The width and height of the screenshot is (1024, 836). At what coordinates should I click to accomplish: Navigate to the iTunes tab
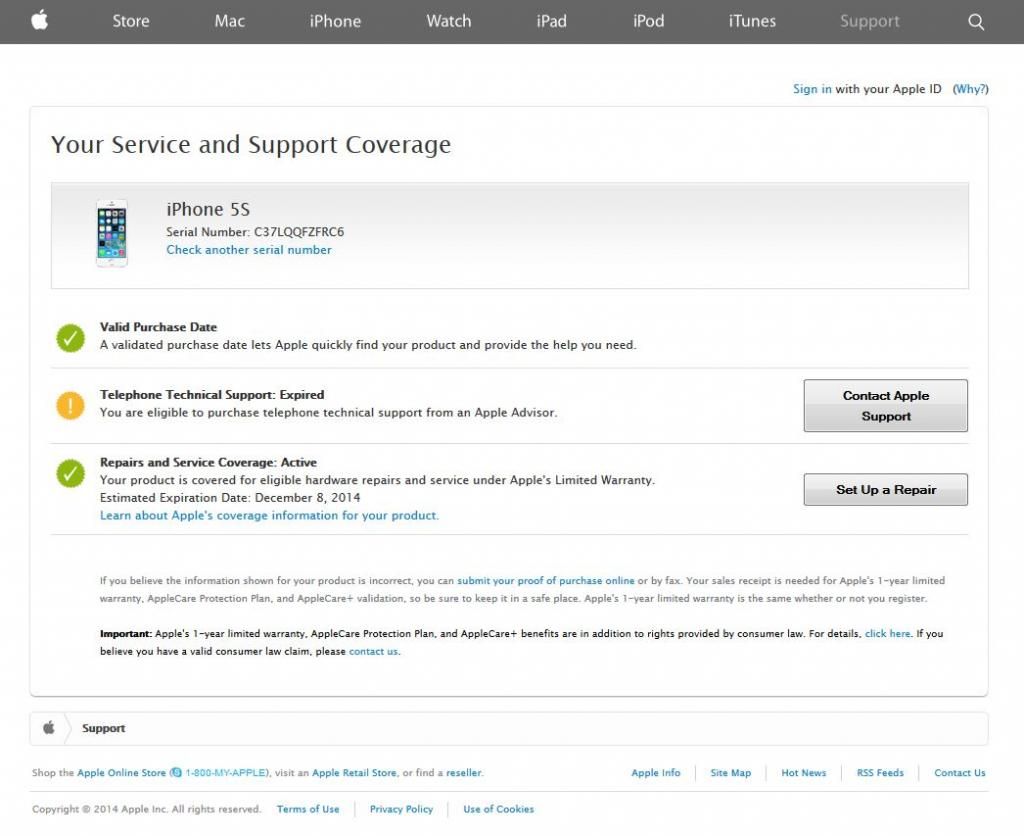pyautogui.click(x=752, y=21)
